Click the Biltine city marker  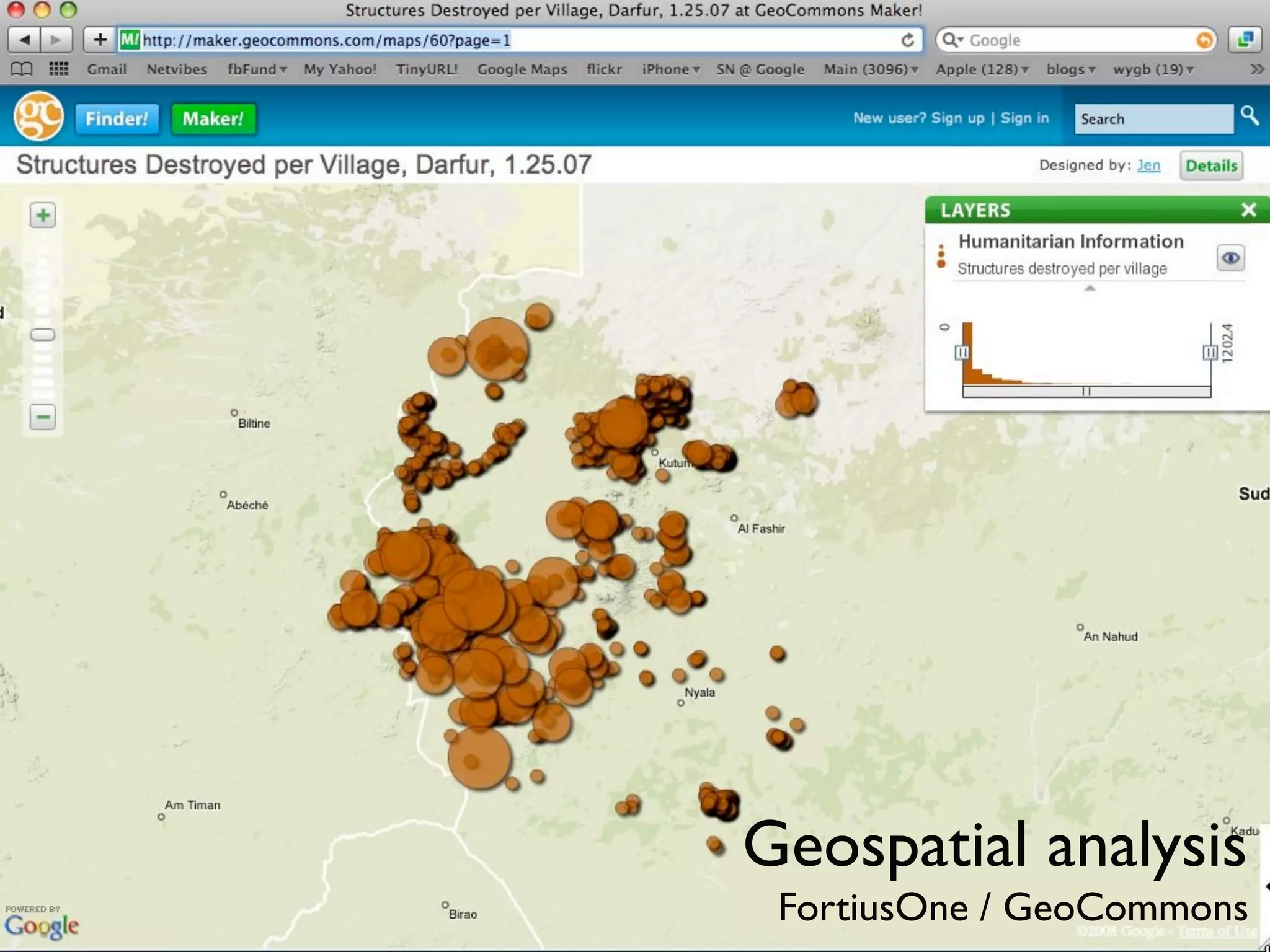click(234, 413)
